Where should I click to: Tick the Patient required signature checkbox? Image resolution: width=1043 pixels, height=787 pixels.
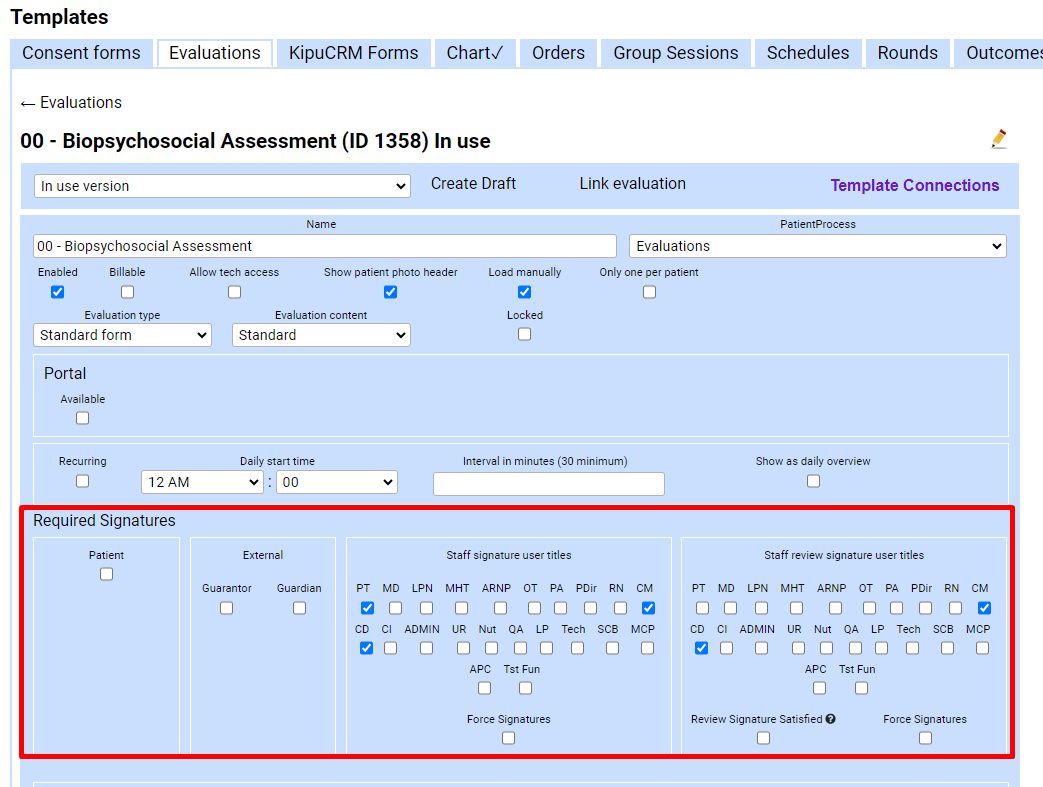coord(106,574)
